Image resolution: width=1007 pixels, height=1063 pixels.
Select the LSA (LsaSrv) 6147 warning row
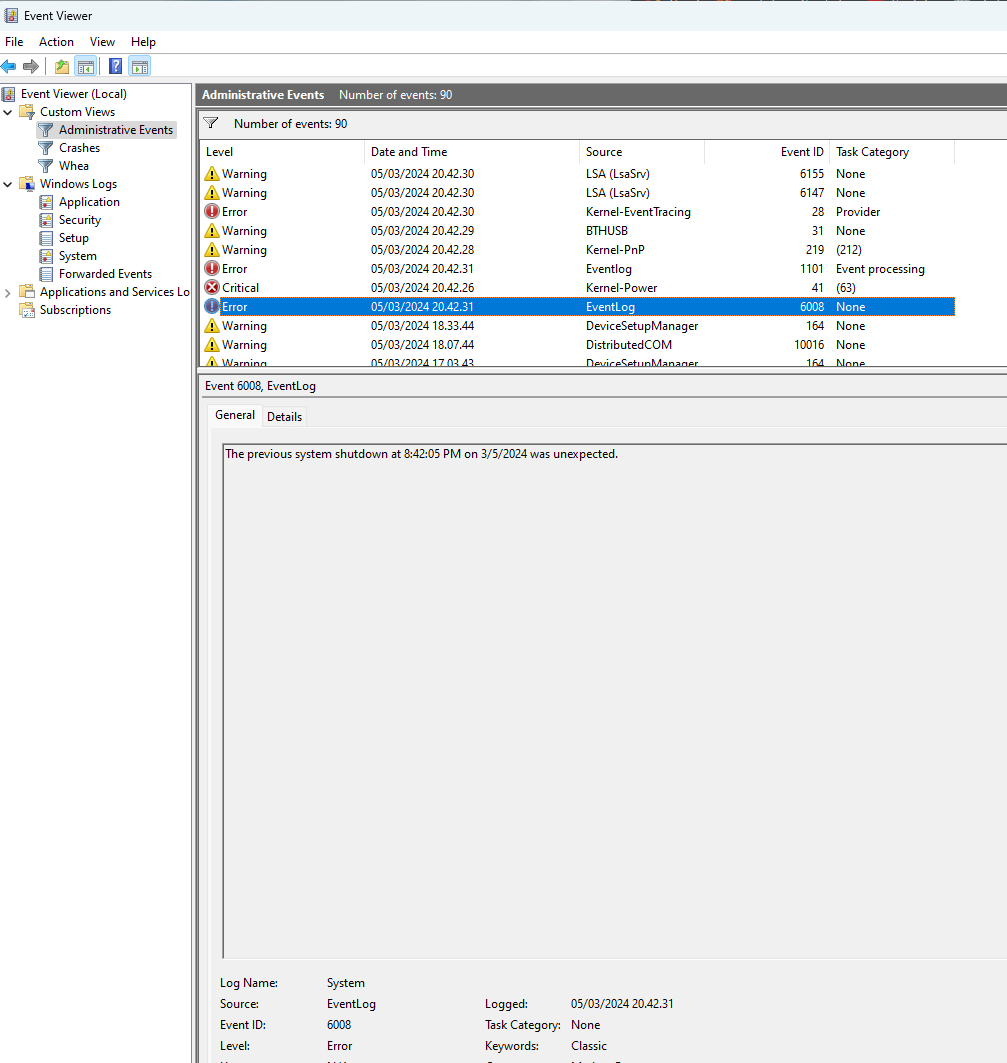[578, 193]
